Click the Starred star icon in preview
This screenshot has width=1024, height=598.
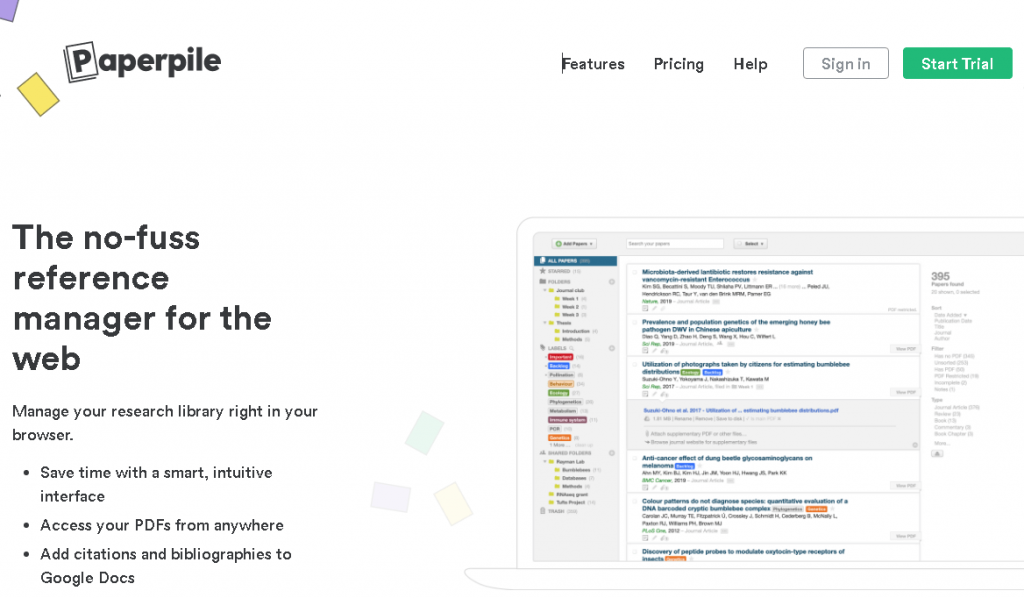pos(543,271)
